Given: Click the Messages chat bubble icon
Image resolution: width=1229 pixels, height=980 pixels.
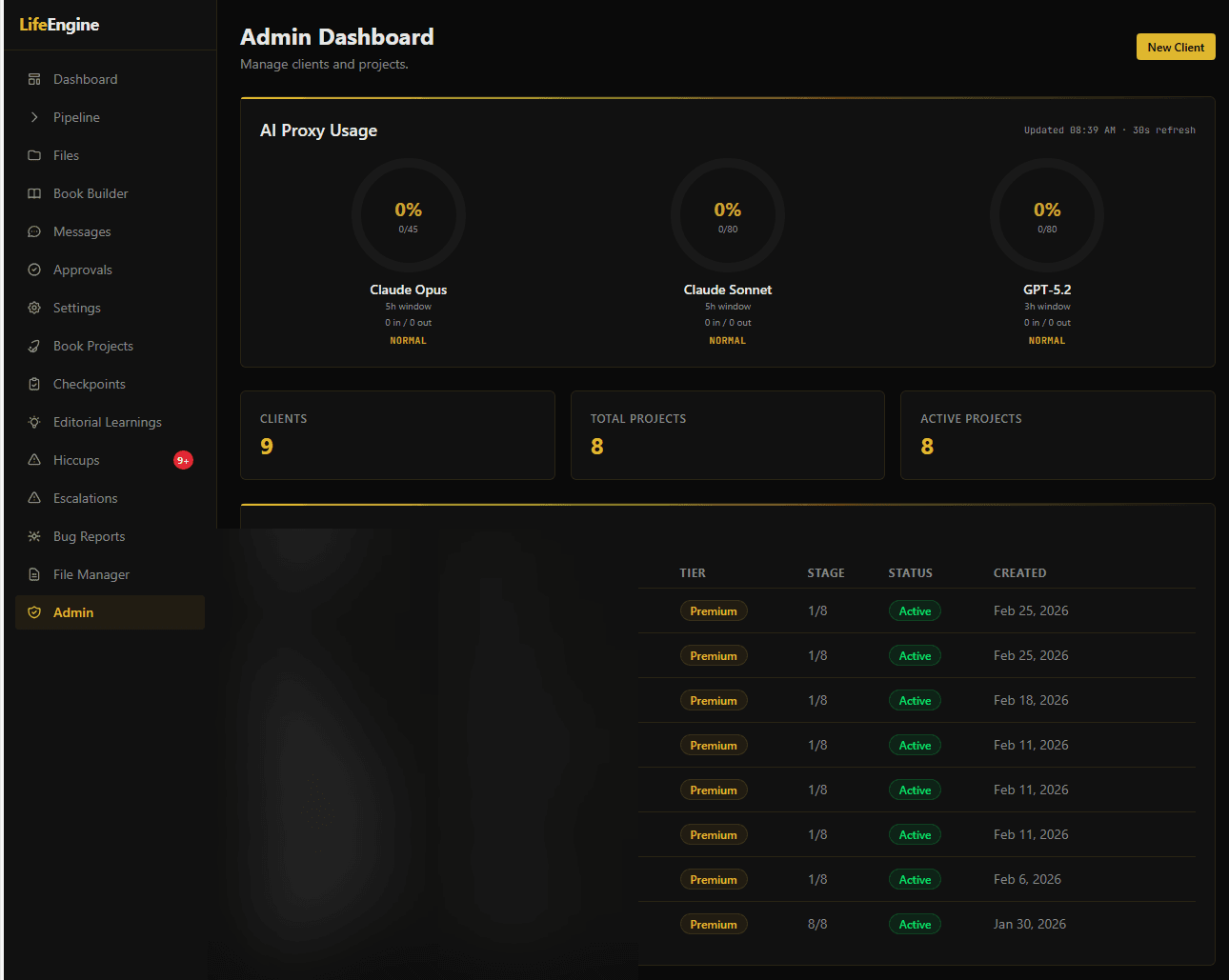Looking at the screenshot, I should (34, 231).
